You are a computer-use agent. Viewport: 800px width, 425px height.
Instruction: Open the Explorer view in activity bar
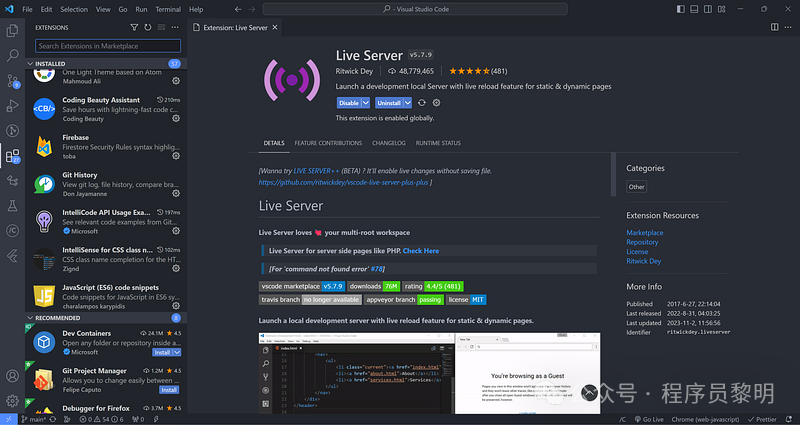(12, 31)
